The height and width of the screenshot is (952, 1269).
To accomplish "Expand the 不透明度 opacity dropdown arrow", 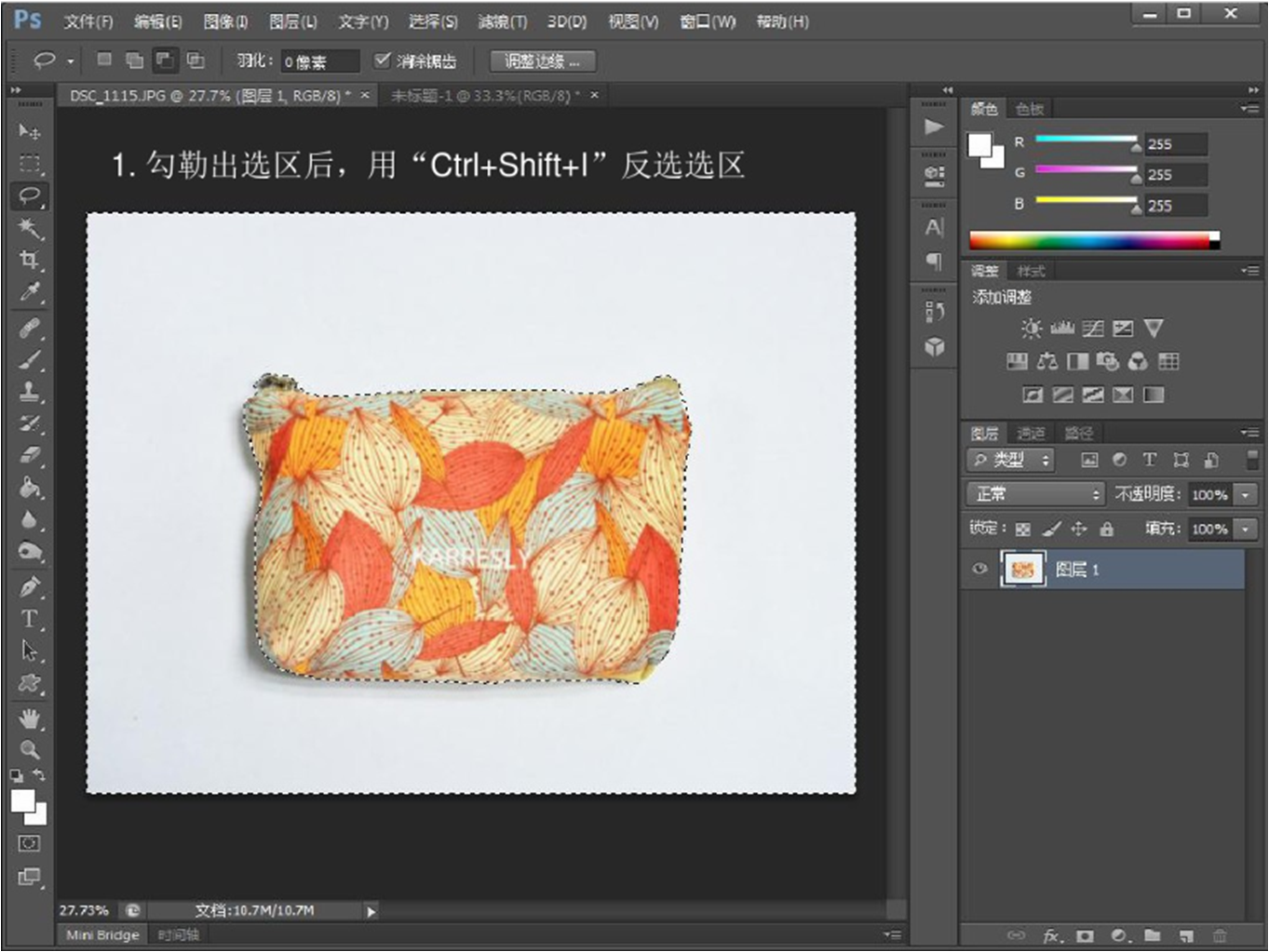I will pyautogui.click(x=1246, y=495).
